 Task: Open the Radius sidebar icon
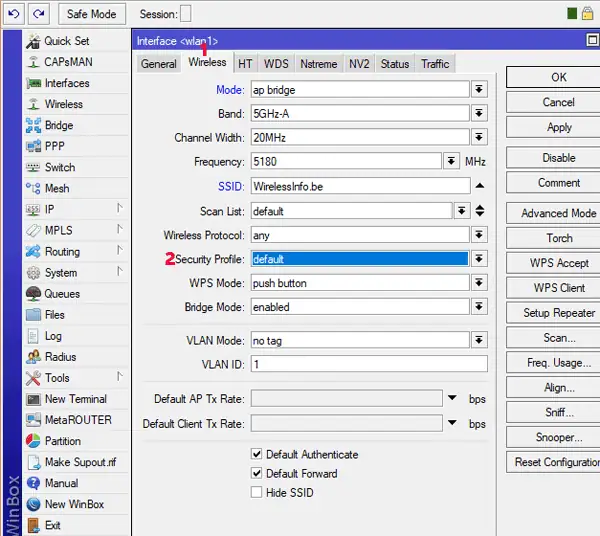(x=33, y=357)
